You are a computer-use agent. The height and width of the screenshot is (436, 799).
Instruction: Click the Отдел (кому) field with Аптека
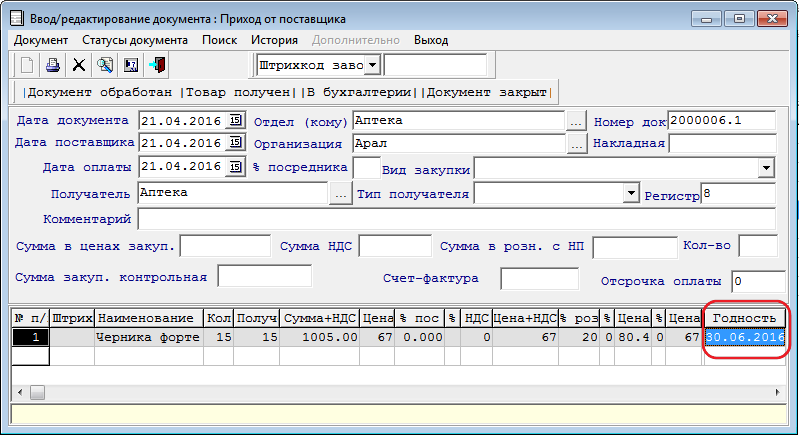pyautogui.click(x=459, y=121)
